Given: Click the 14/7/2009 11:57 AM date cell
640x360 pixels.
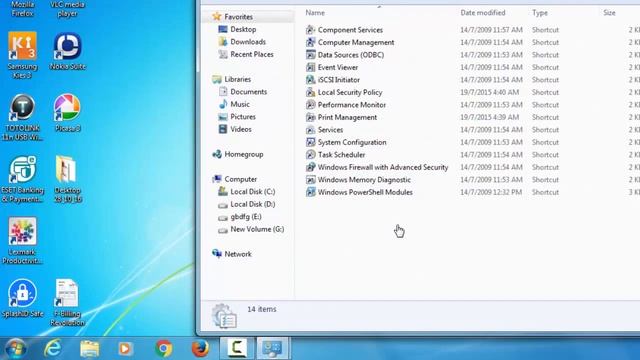Looking at the screenshot, I should click(491, 30).
